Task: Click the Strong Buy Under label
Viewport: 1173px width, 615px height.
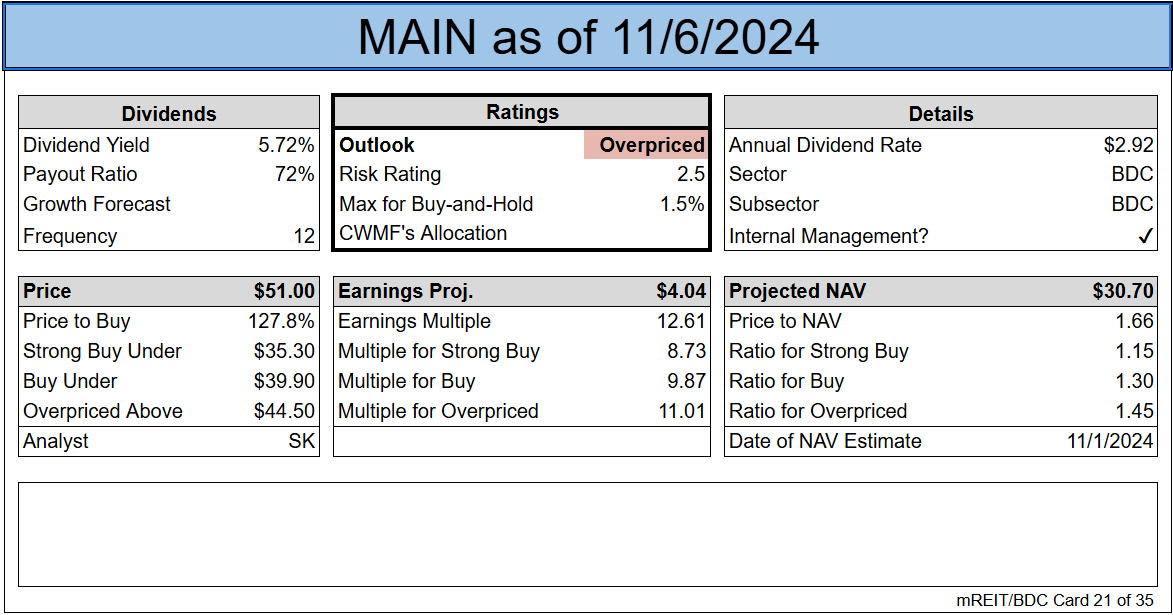Action: pyautogui.click(x=102, y=352)
